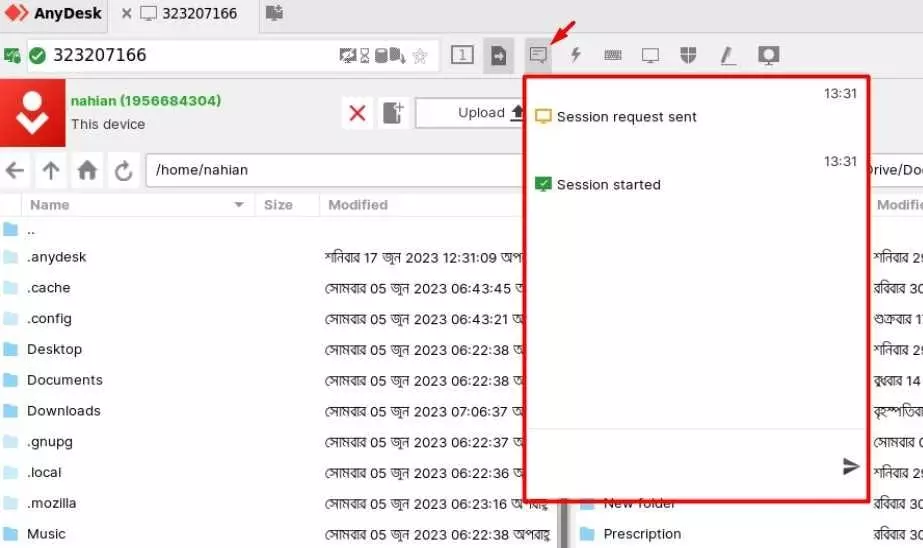Sort files by the Size column

(x=287, y=205)
